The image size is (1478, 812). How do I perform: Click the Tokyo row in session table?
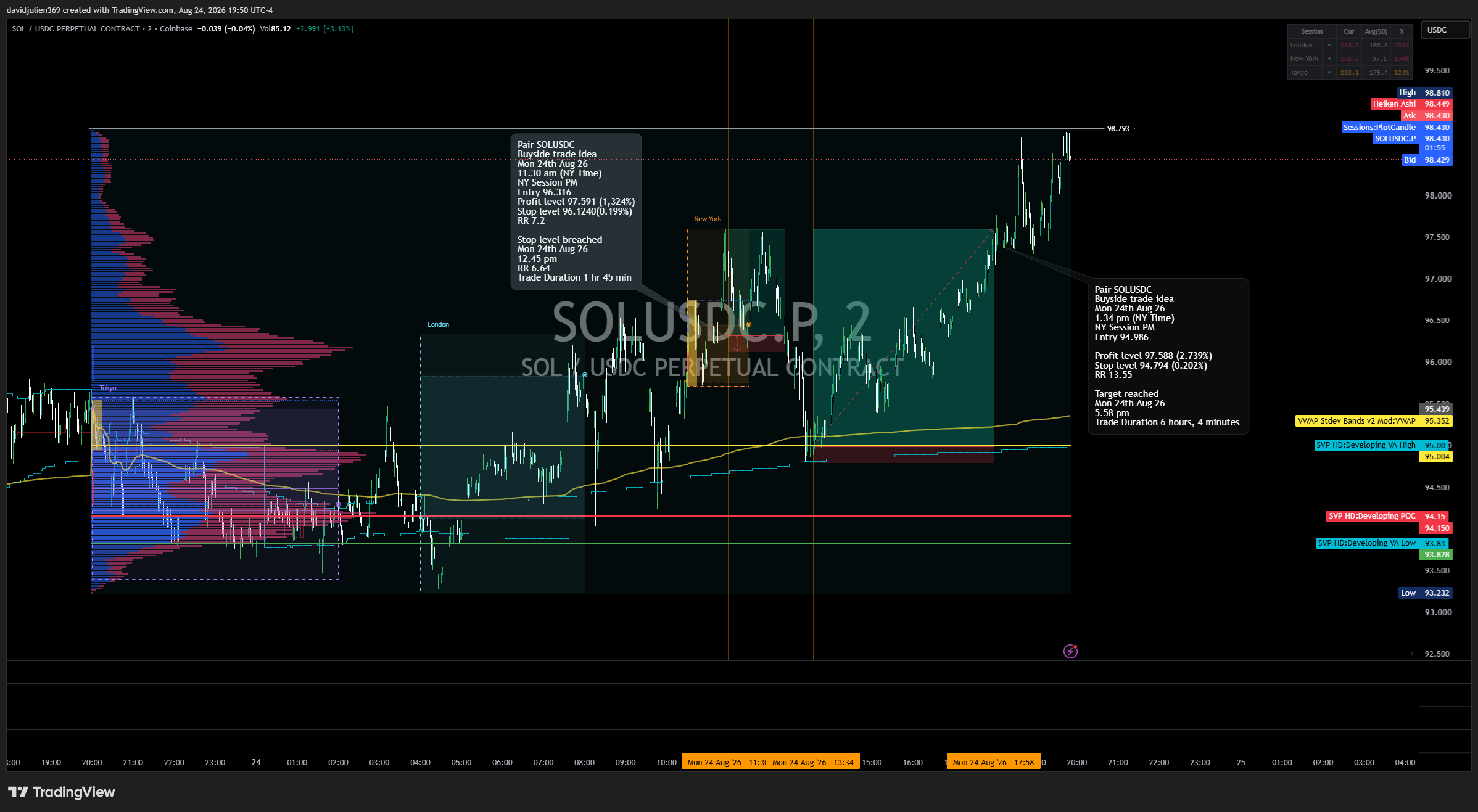(x=1349, y=73)
